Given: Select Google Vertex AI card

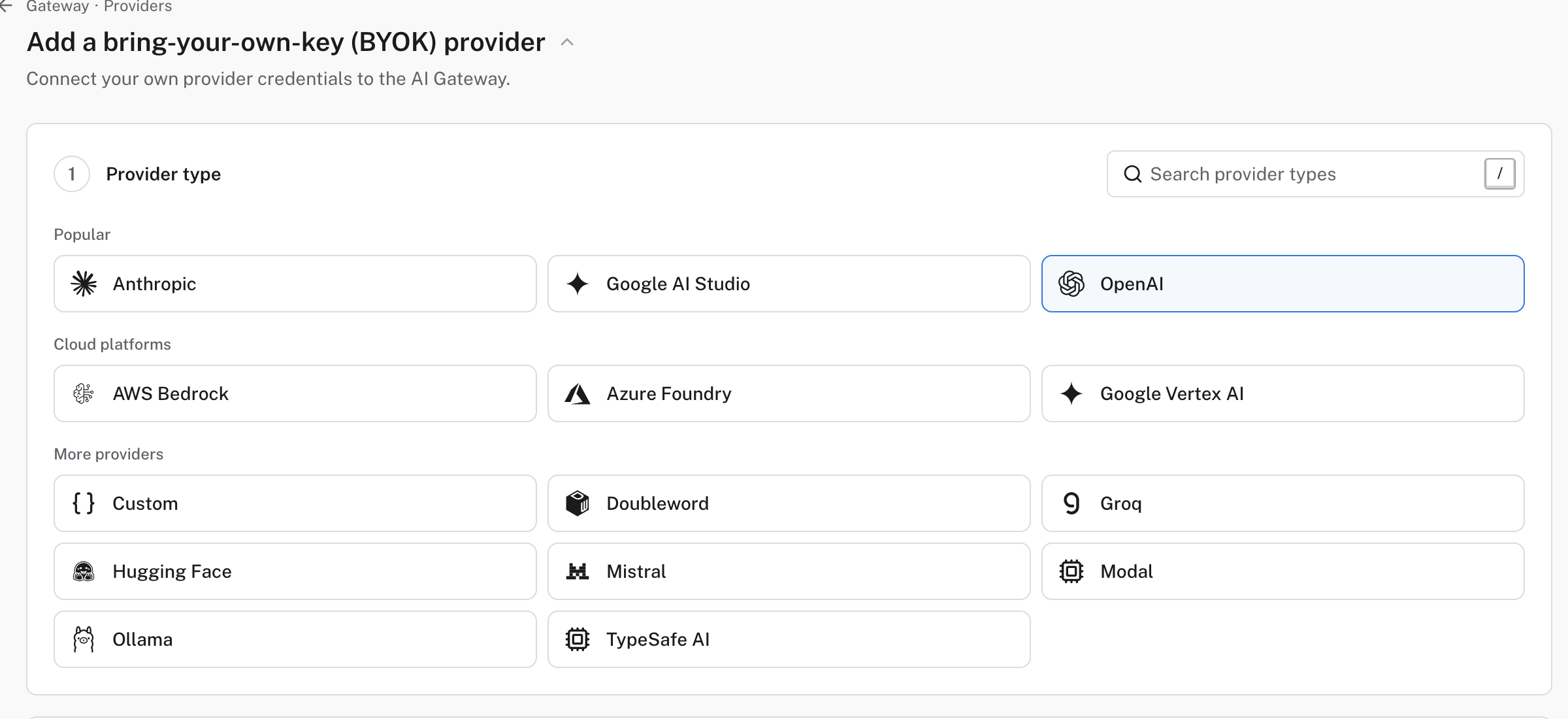Looking at the screenshot, I should [x=1283, y=393].
